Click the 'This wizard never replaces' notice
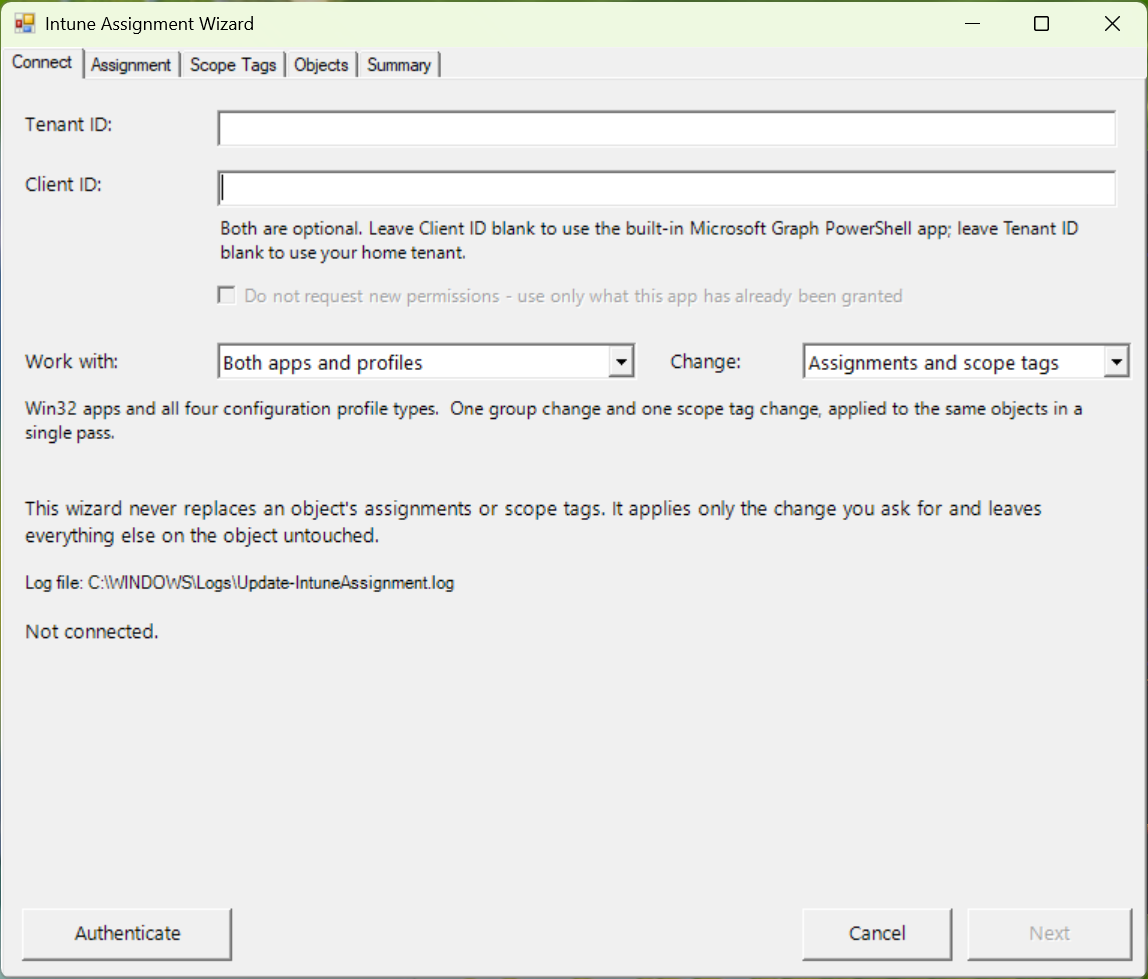1148x979 pixels. pyautogui.click(x=533, y=521)
